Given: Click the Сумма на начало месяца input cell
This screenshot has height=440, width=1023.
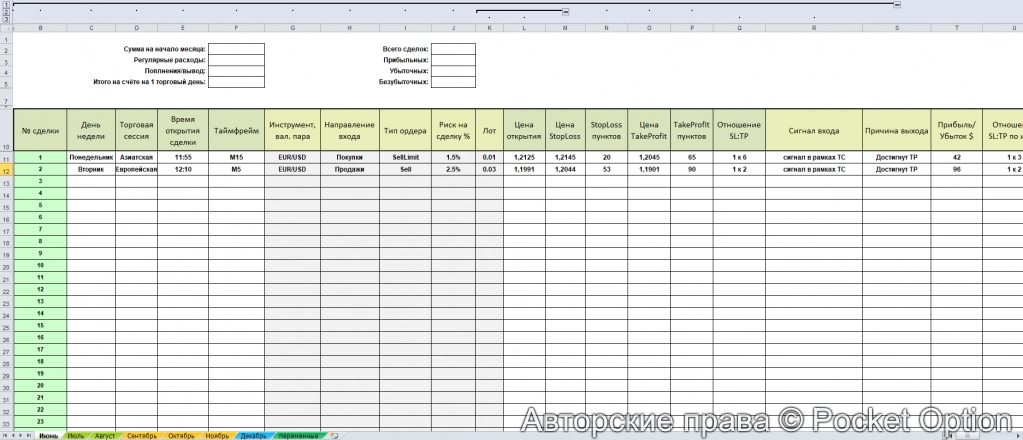Looking at the screenshot, I should (x=236, y=48).
